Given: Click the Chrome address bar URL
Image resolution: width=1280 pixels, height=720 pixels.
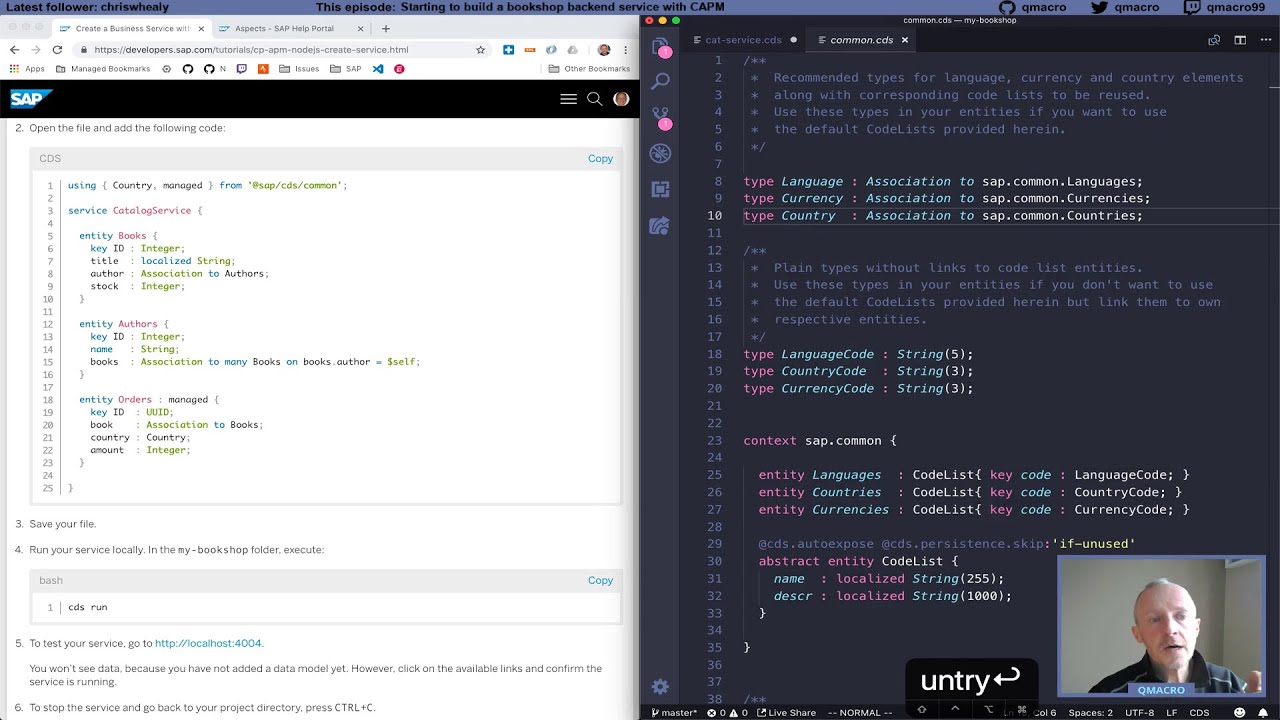Looking at the screenshot, I should point(251,49).
